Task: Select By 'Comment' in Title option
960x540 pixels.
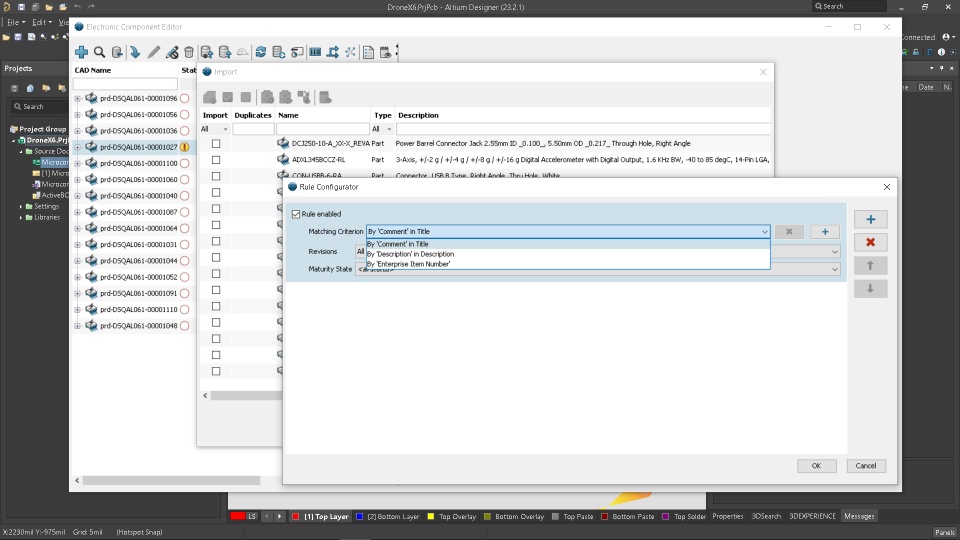Action: click(568, 244)
